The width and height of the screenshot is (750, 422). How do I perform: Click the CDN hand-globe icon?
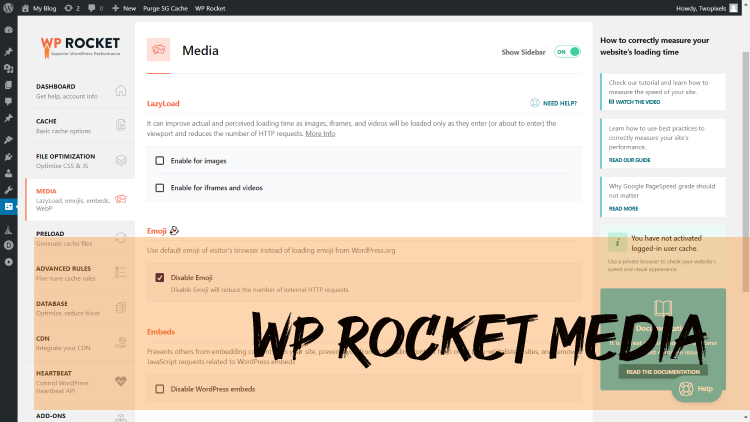121,343
